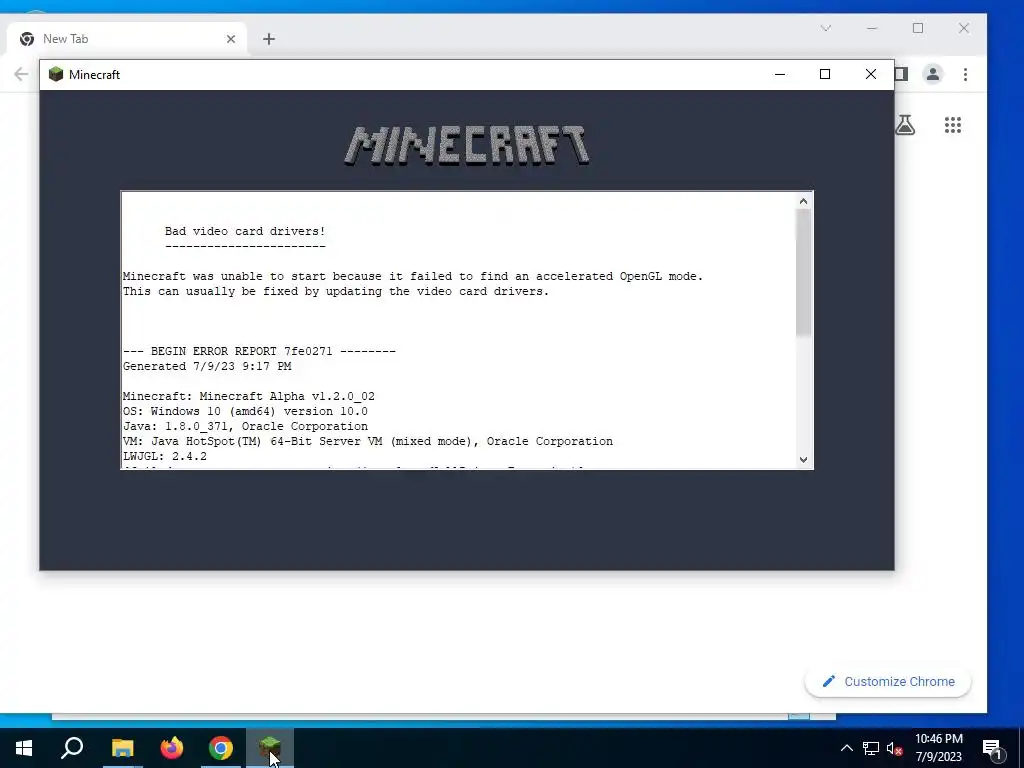Viewport: 1024px width, 768px height.
Task: Open a new Chrome tab
Action: pos(269,39)
